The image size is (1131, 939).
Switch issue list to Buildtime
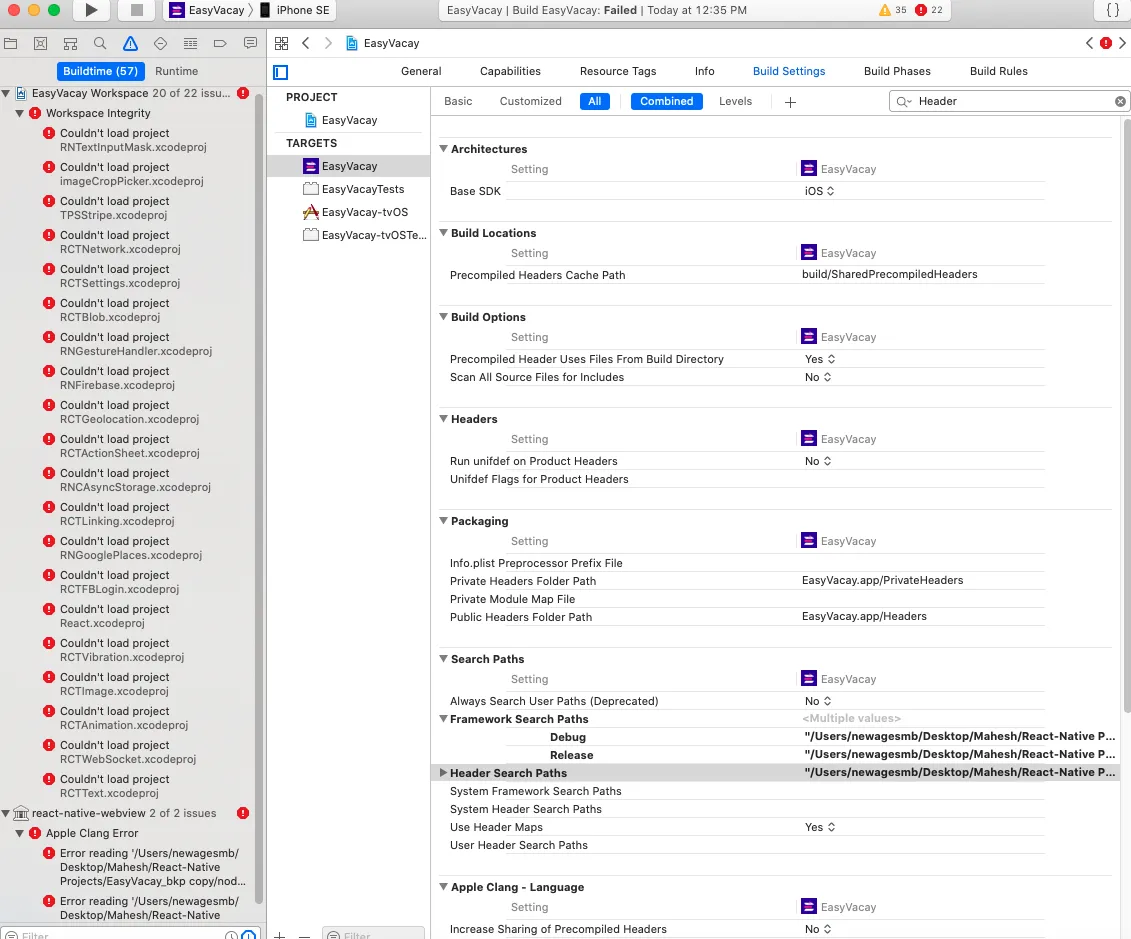pyautogui.click(x=100, y=71)
